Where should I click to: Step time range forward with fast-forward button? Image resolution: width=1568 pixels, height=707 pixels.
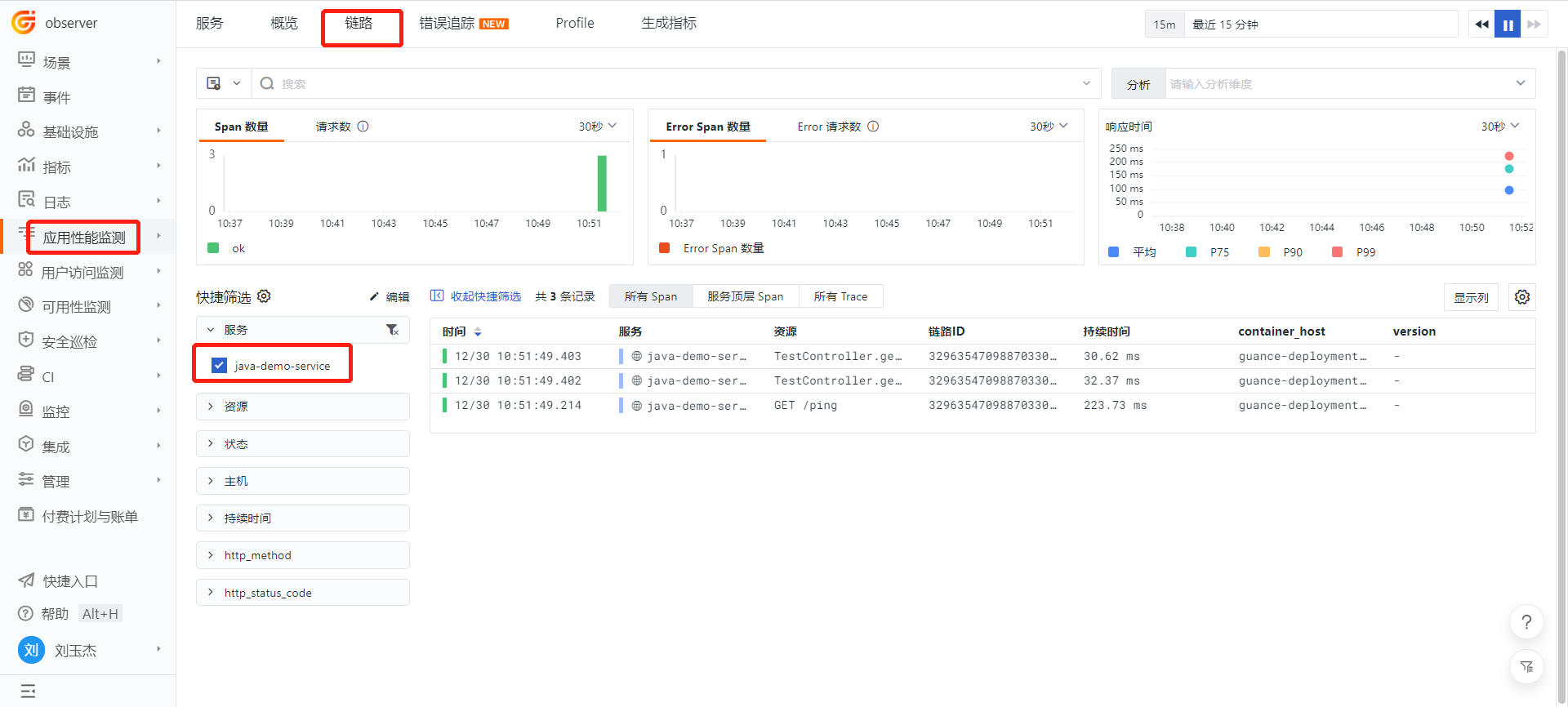pos(1534,24)
